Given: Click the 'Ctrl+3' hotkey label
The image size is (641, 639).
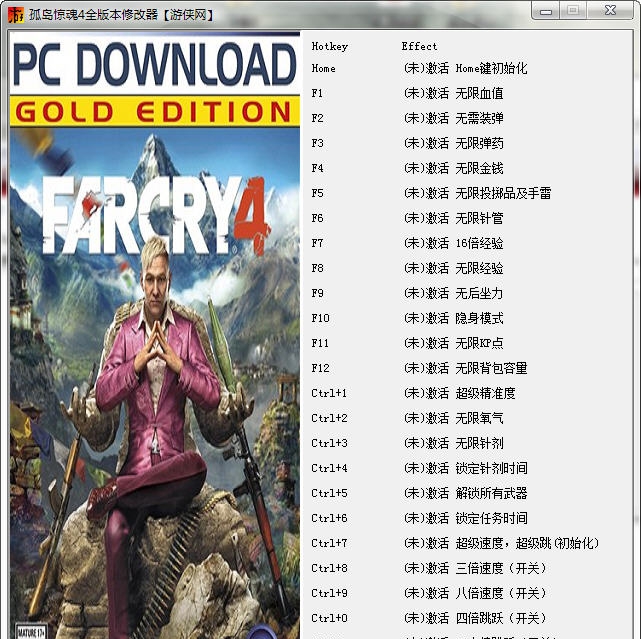Looking at the screenshot, I should coord(329,443).
